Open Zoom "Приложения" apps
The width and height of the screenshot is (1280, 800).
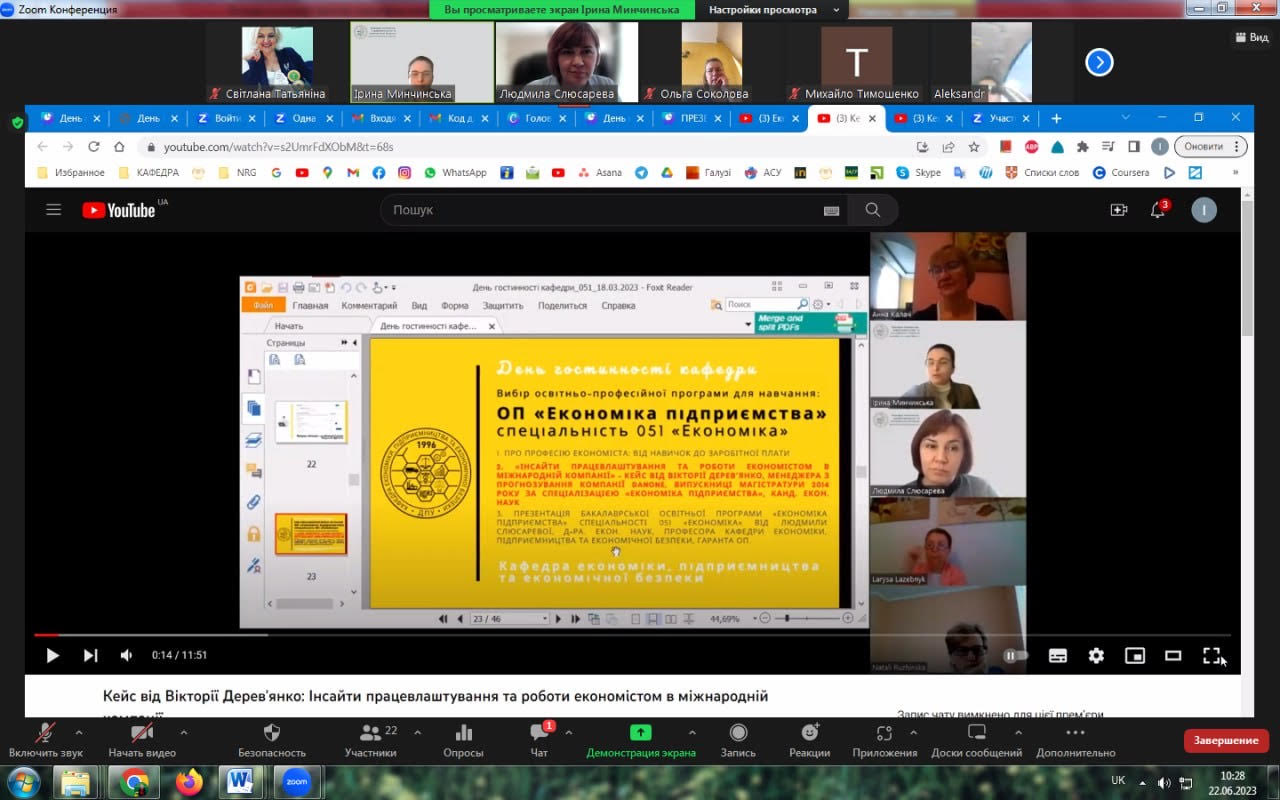pos(884,741)
